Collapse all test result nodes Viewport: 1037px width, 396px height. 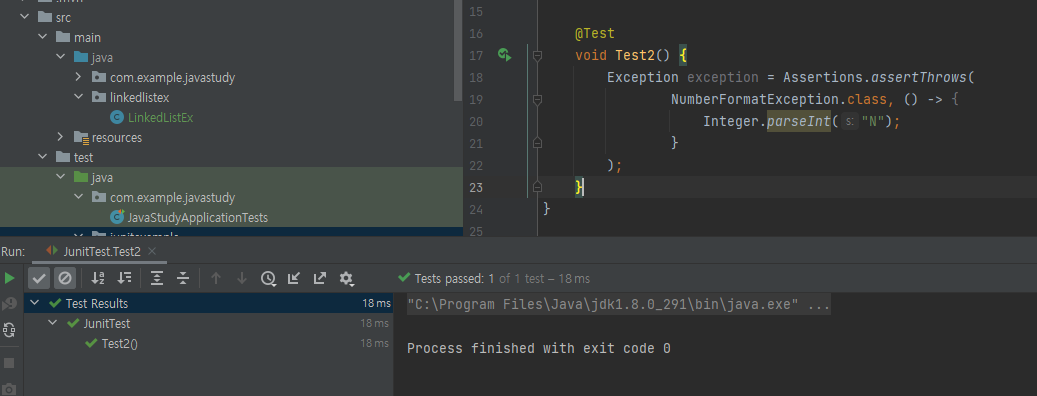tap(183, 278)
